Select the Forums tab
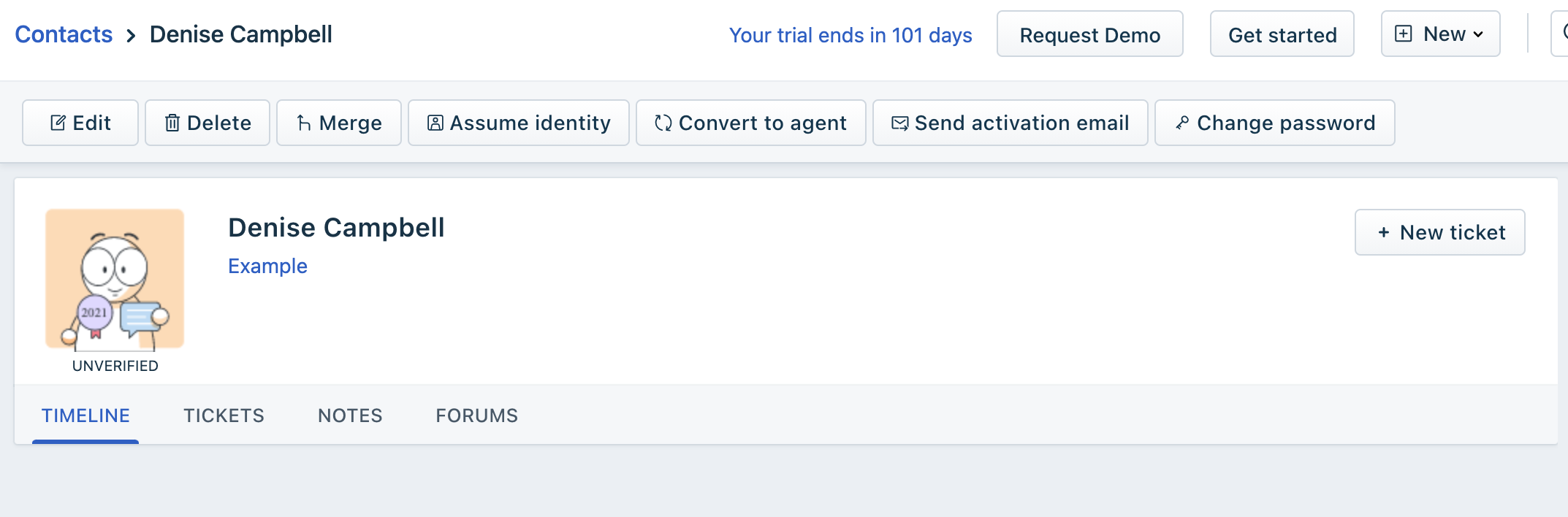This screenshot has width=1568, height=517. click(477, 415)
